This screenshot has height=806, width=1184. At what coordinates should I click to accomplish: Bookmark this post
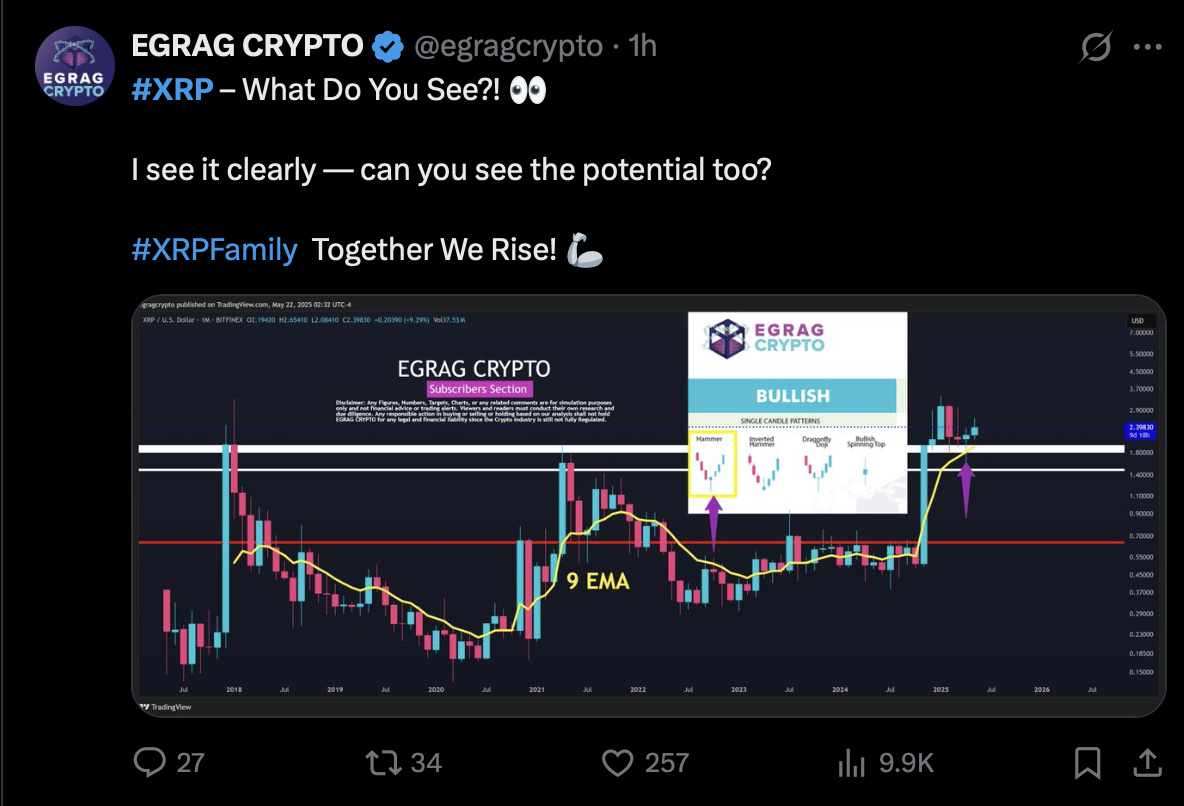(1087, 762)
